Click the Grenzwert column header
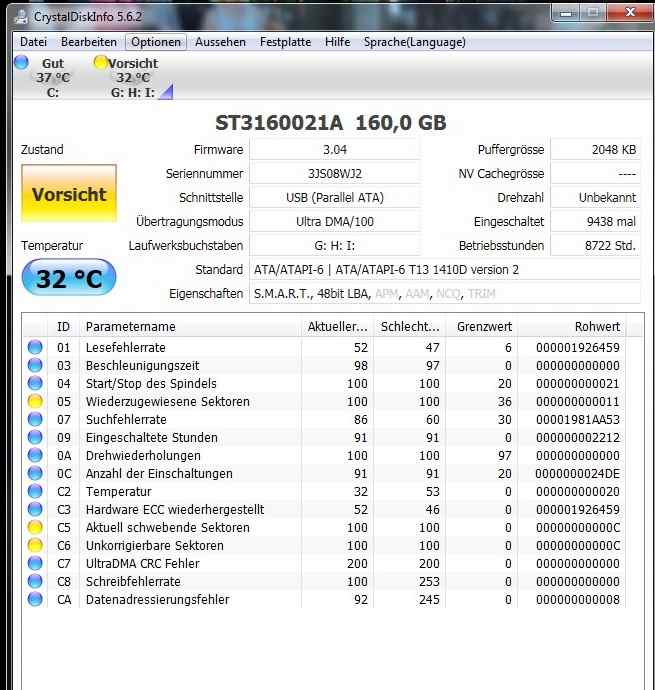 coord(482,327)
